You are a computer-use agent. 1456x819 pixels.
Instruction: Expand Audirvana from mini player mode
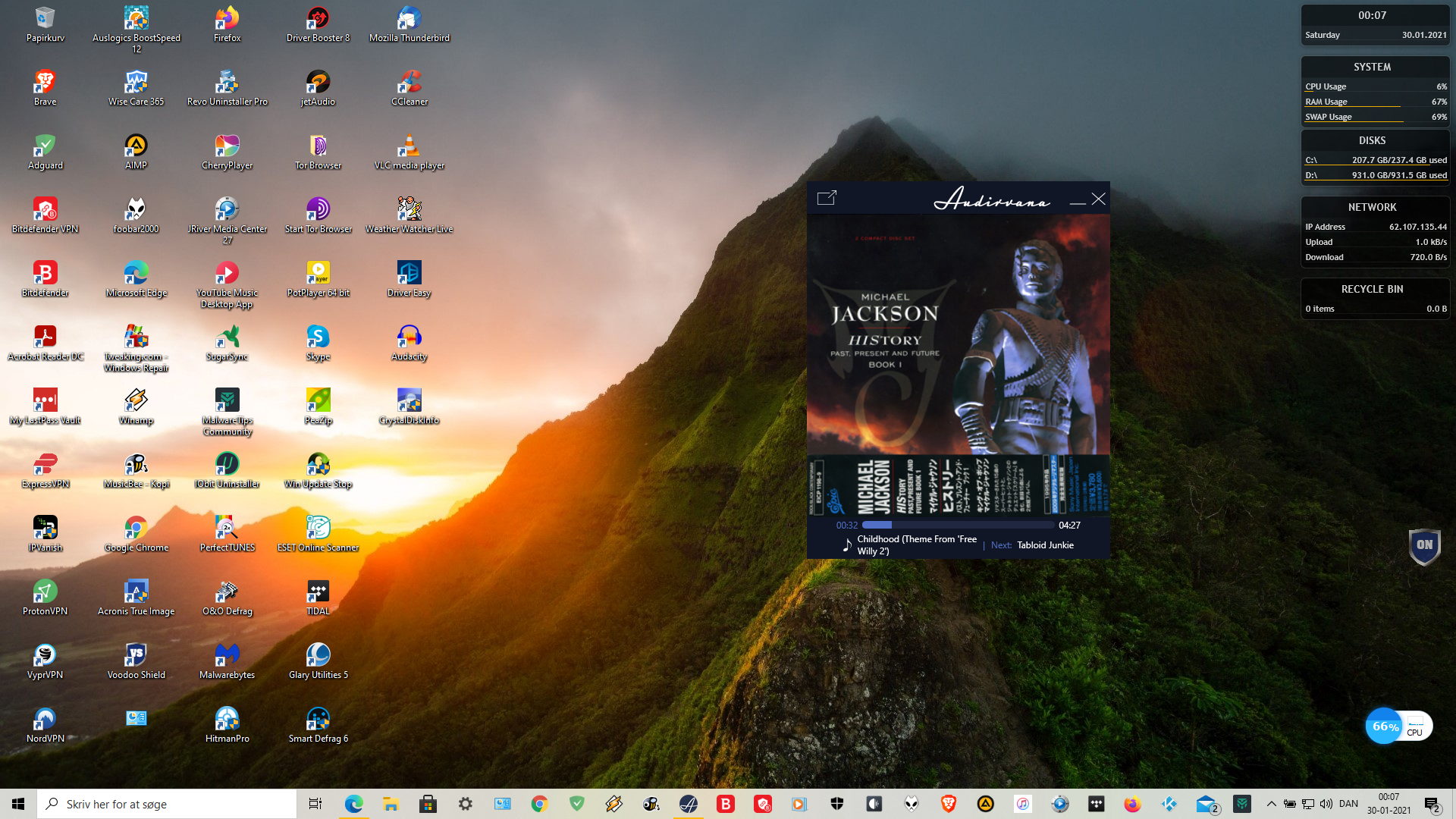pos(827,198)
